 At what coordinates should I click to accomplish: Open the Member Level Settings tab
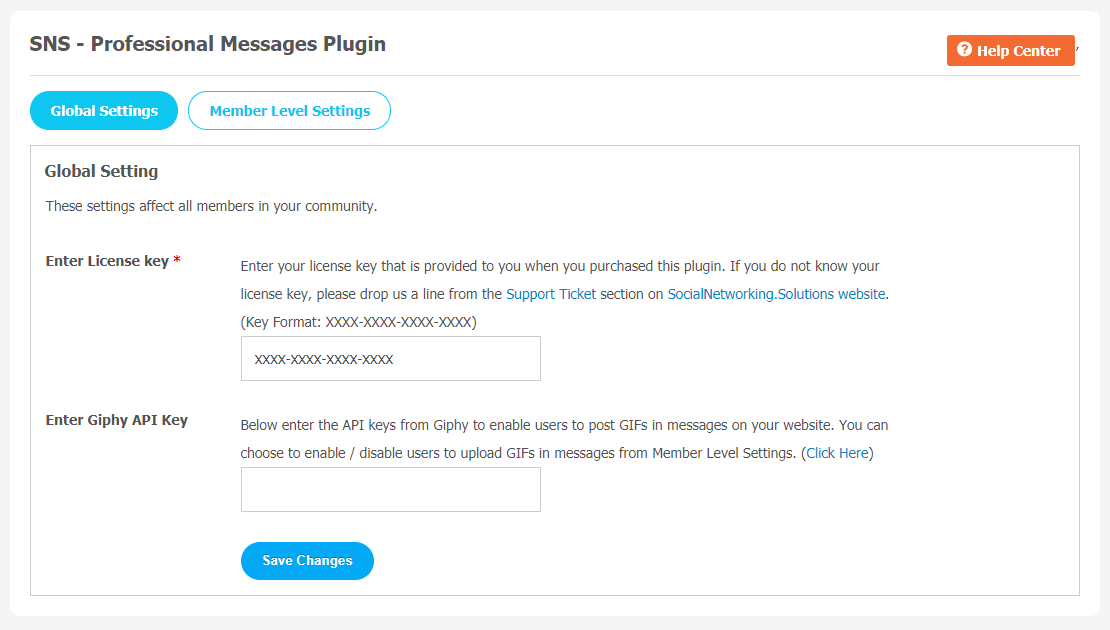point(290,110)
